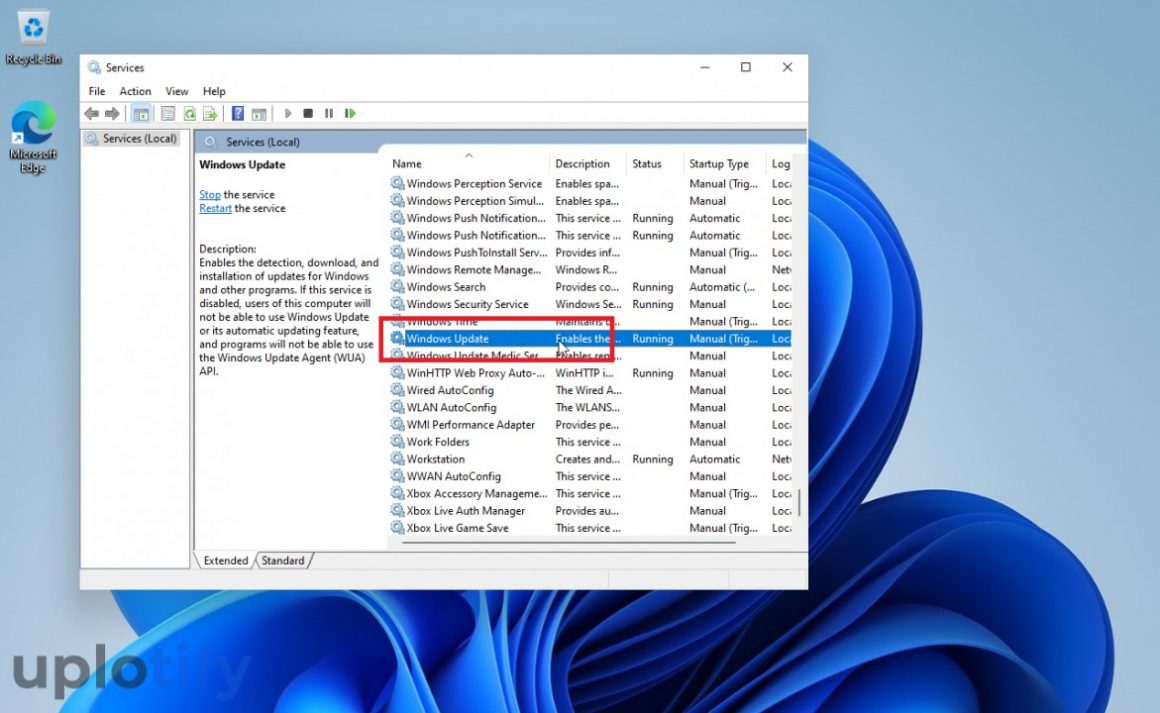Open the Action menu

click(135, 91)
